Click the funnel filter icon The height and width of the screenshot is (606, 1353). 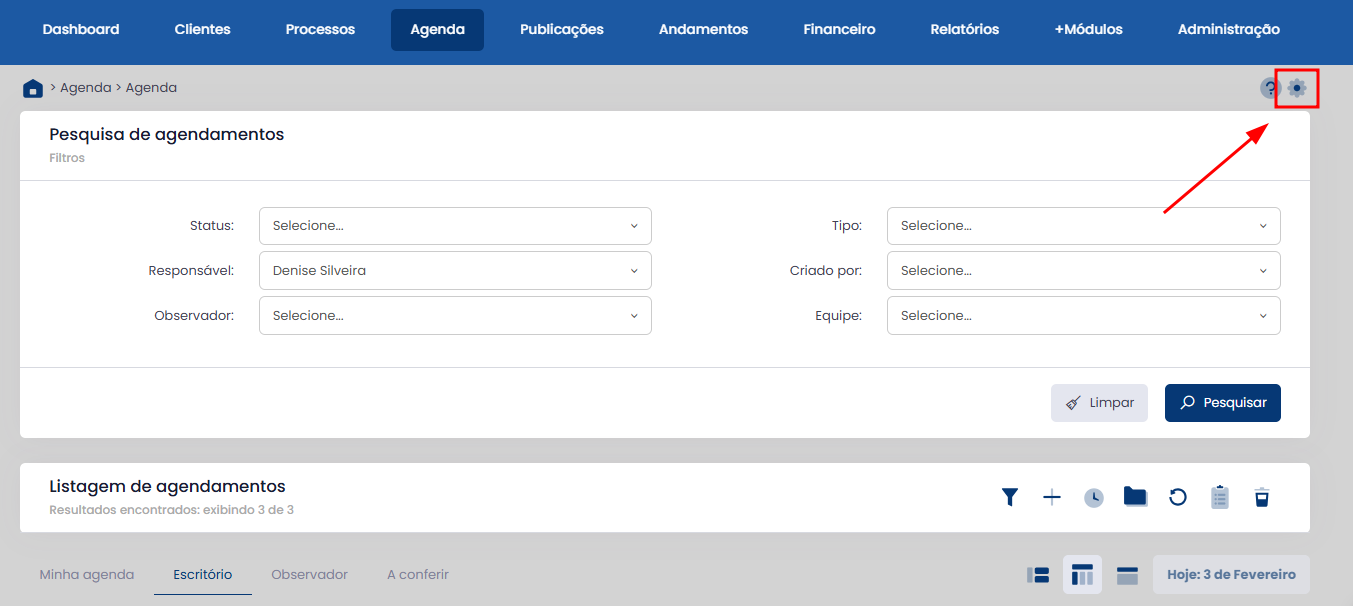pos(1010,497)
